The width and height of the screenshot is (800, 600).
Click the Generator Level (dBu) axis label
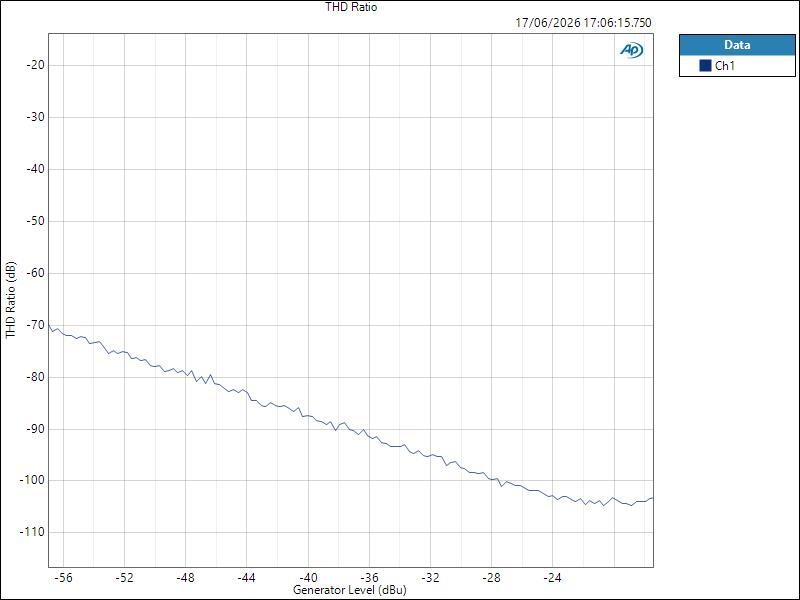(349, 590)
